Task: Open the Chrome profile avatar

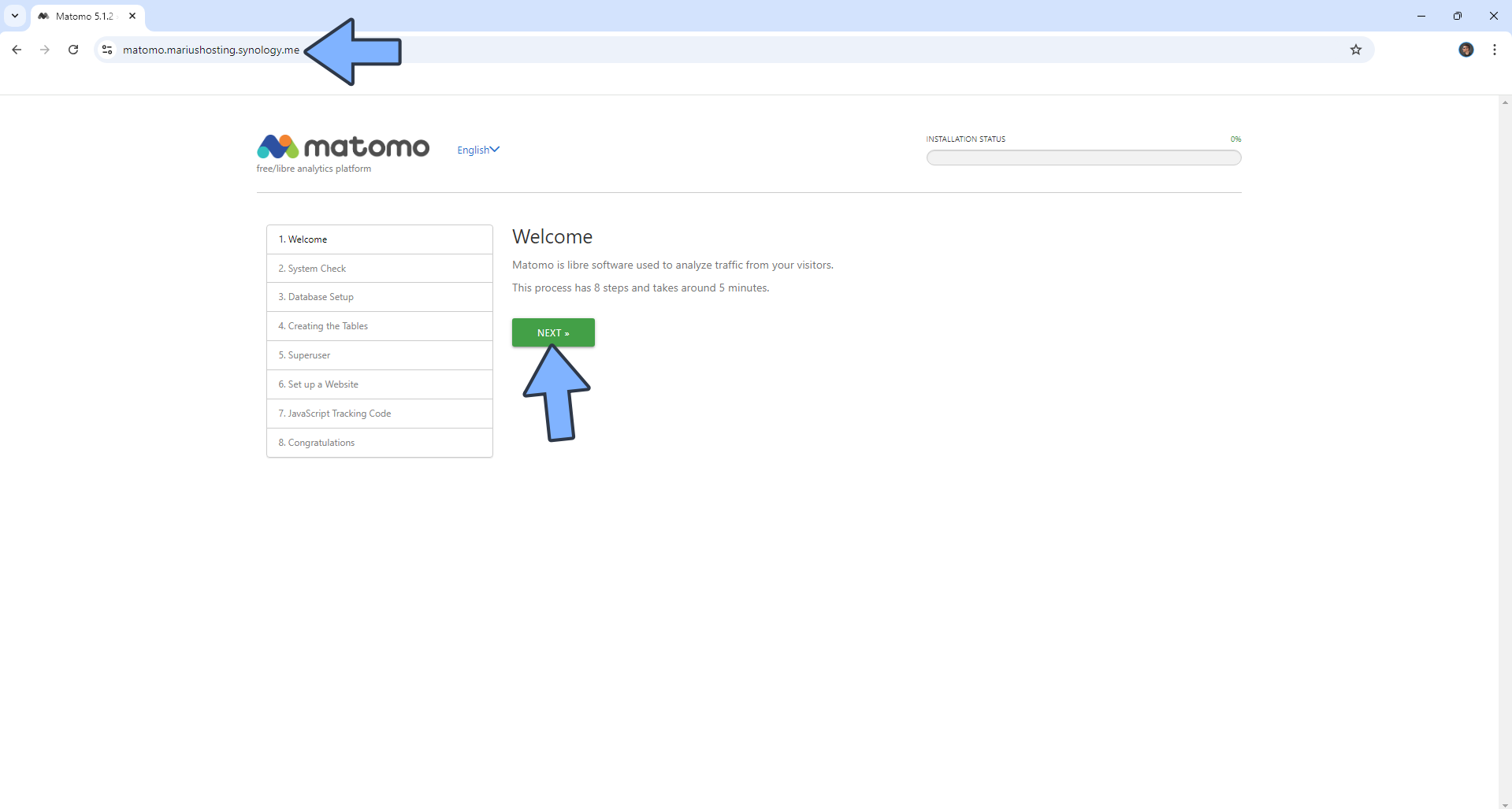Action: [x=1466, y=50]
